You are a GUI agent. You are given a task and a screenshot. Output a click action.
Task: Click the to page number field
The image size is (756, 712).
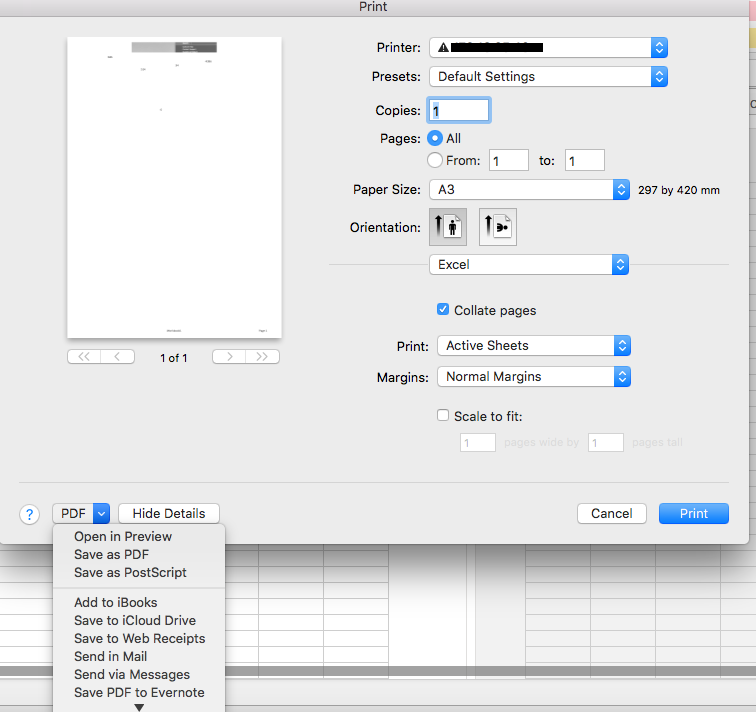[584, 160]
